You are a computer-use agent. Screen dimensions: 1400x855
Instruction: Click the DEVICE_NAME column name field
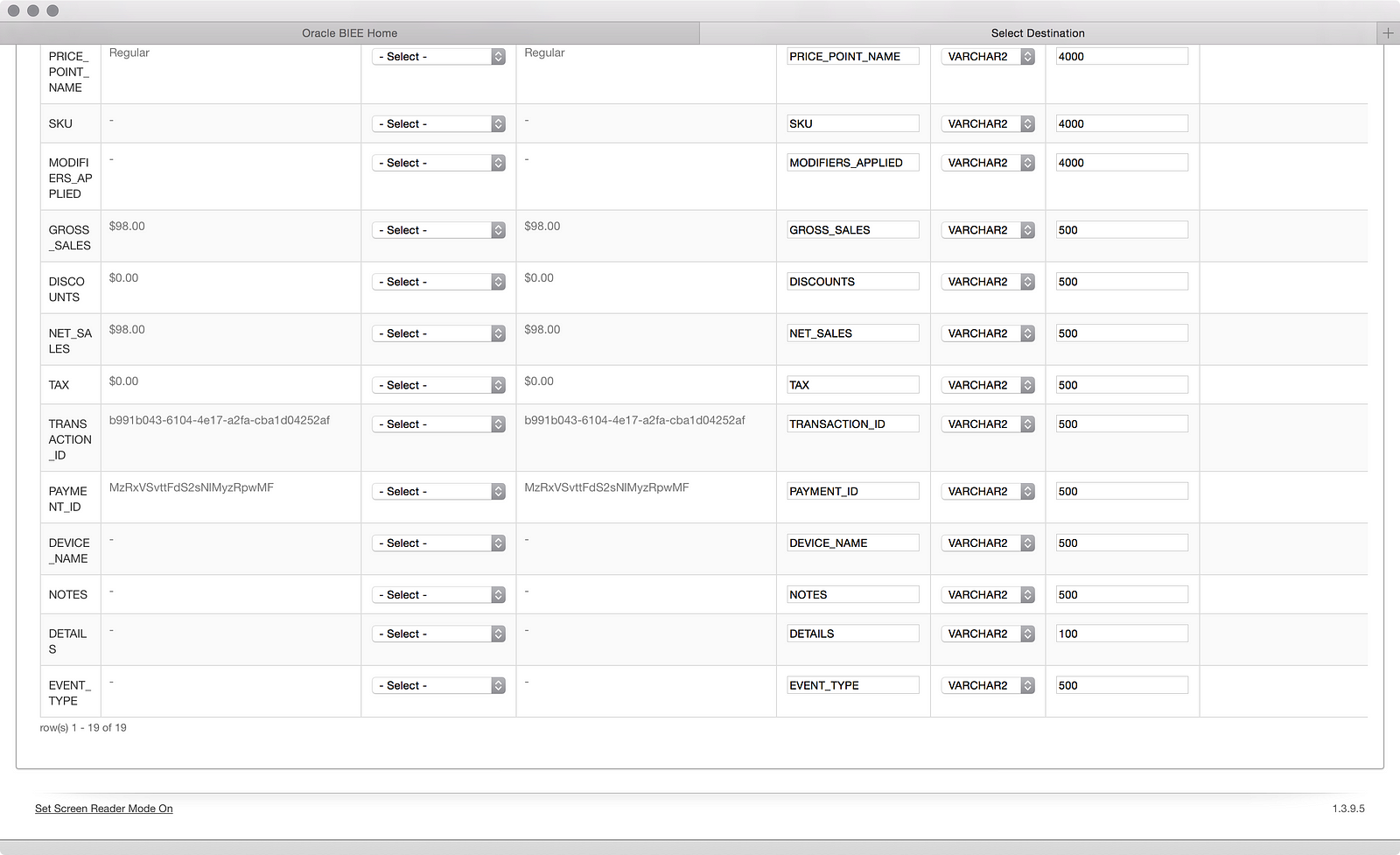click(x=852, y=543)
